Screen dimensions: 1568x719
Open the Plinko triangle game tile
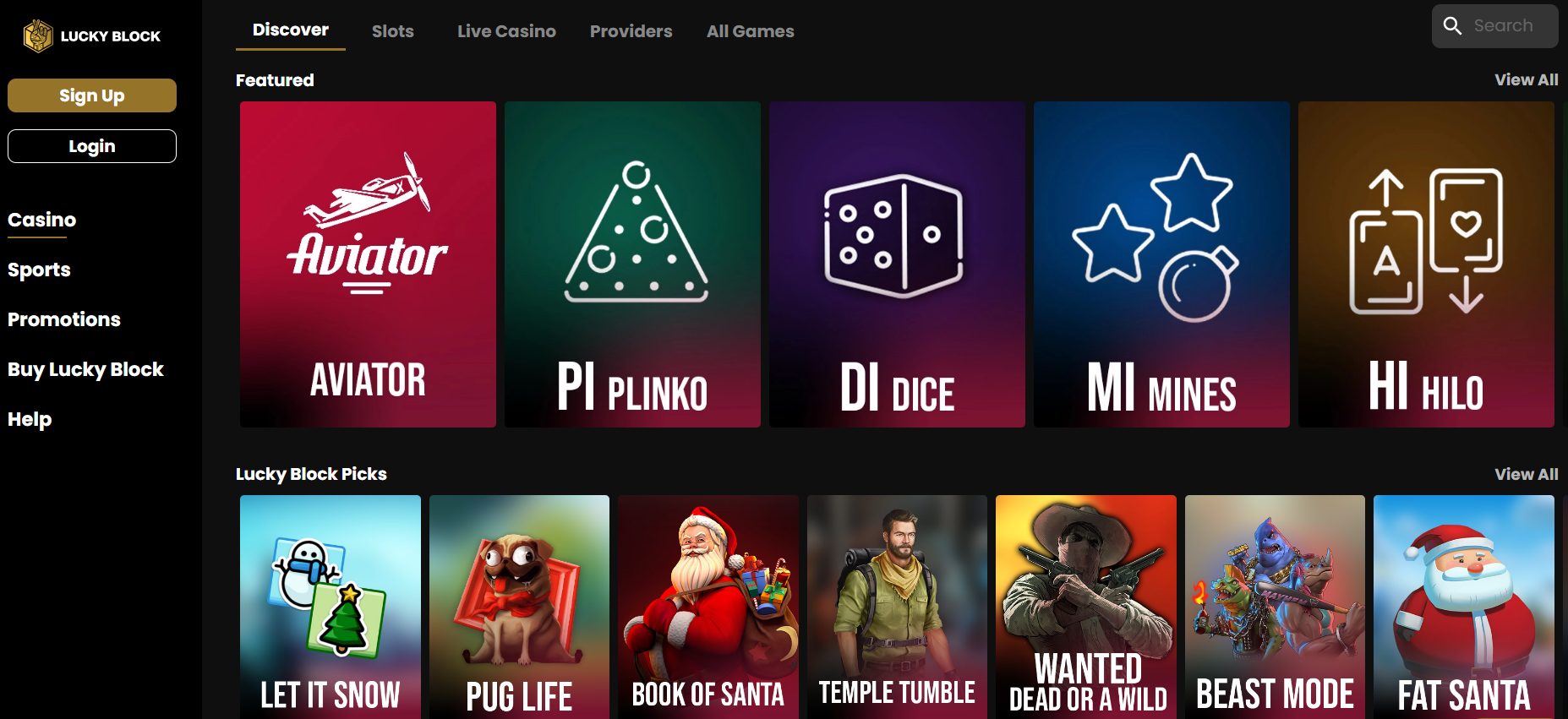[x=632, y=264]
